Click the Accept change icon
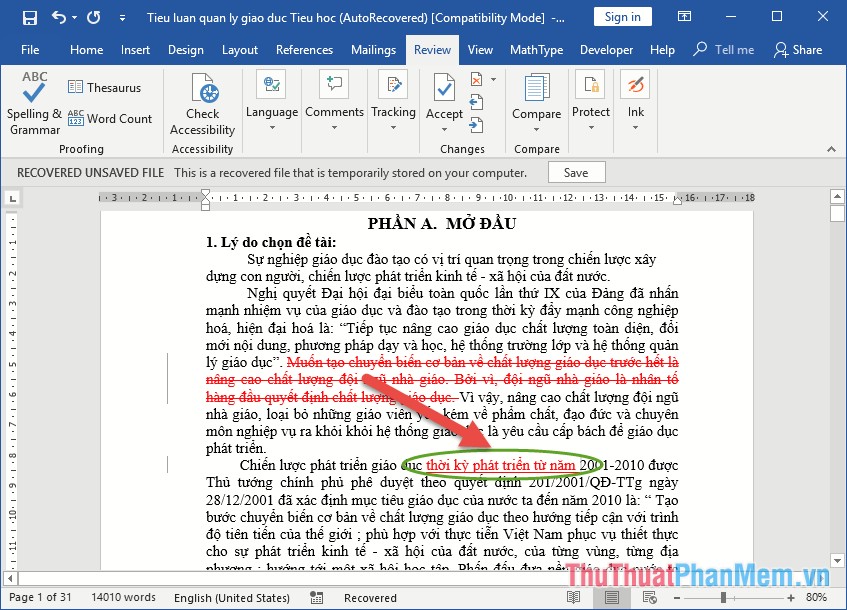Screen dimensions: 847x610 (x=444, y=88)
